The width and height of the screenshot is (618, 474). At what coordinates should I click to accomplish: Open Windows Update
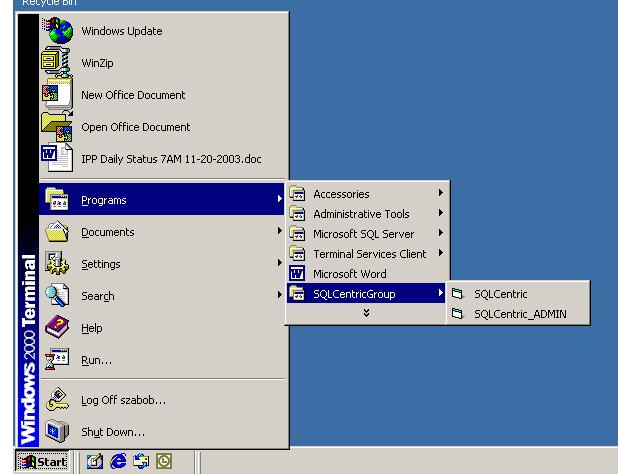click(x=164, y=31)
